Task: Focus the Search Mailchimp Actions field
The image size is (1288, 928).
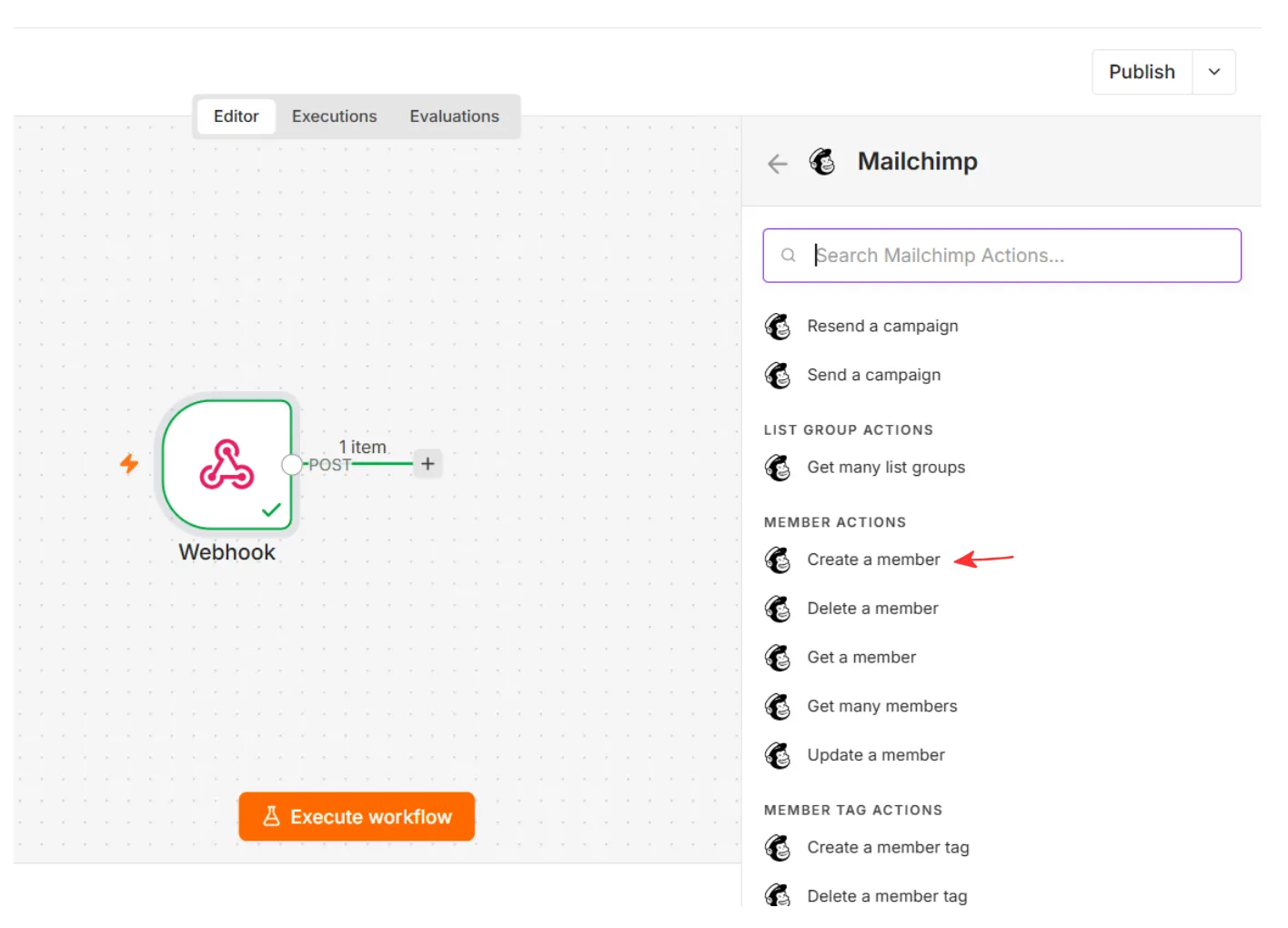Action: pos(1001,256)
